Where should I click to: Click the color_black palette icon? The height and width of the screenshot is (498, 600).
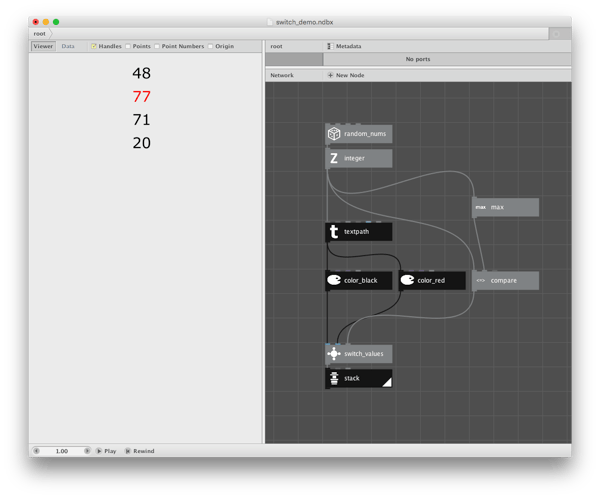click(x=334, y=280)
